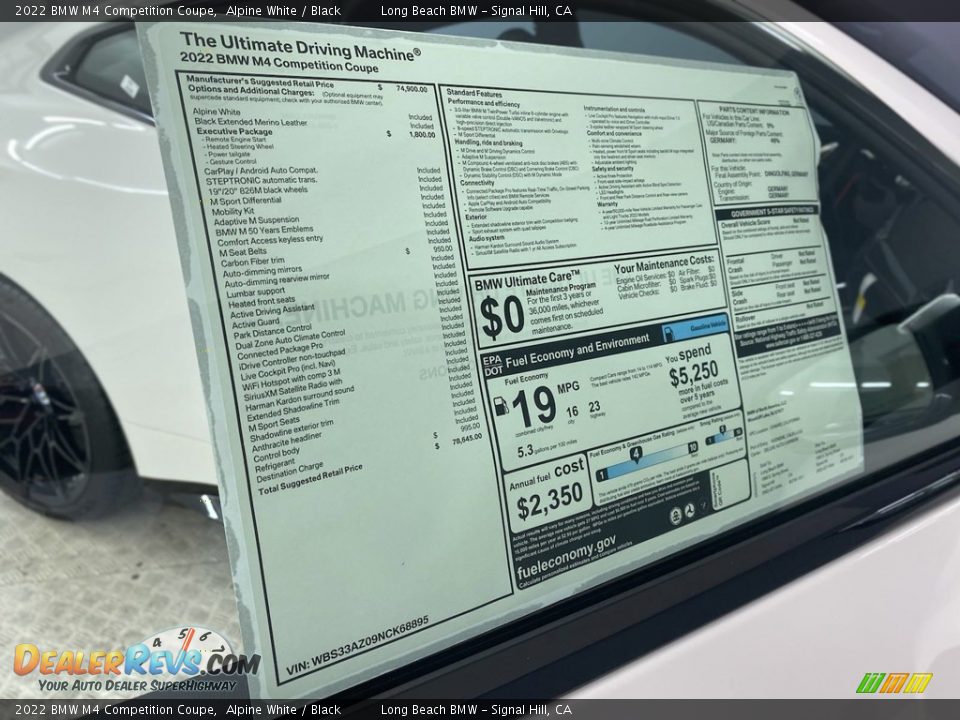Click 'Fuel Economy and Environment' title
Image resolution: width=960 pixels, height=720 pixels.
(577, 350)
